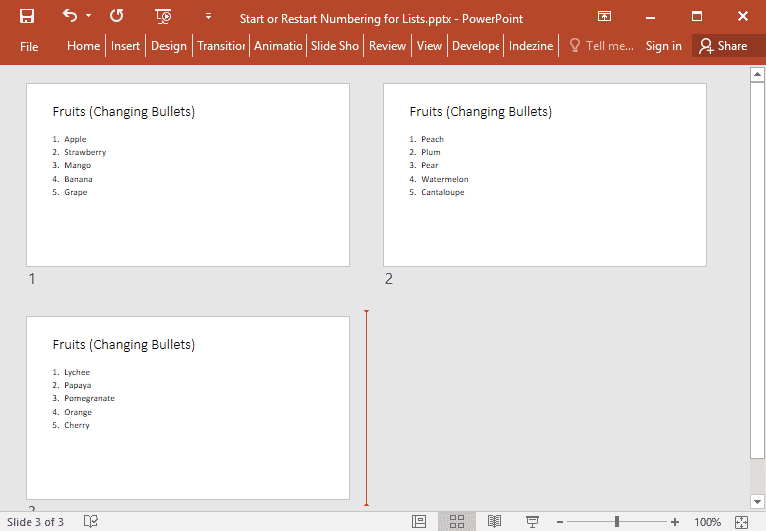Expand the Undo history dropdown arrow
Image resolution: width=766 pixels, height=531 pixels.
coord(88,16)
